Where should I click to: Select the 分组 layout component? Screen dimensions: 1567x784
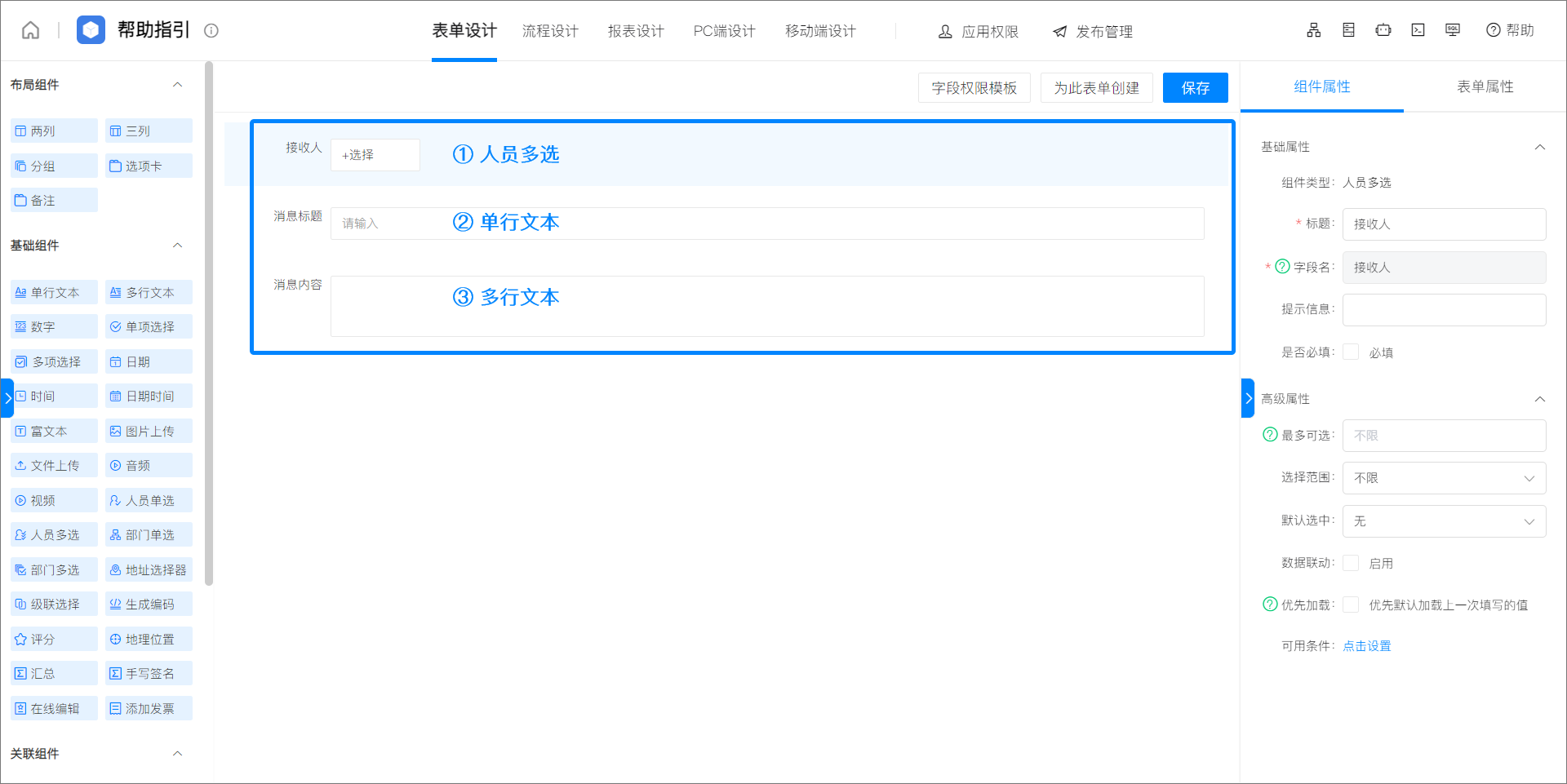coord(54,166)
